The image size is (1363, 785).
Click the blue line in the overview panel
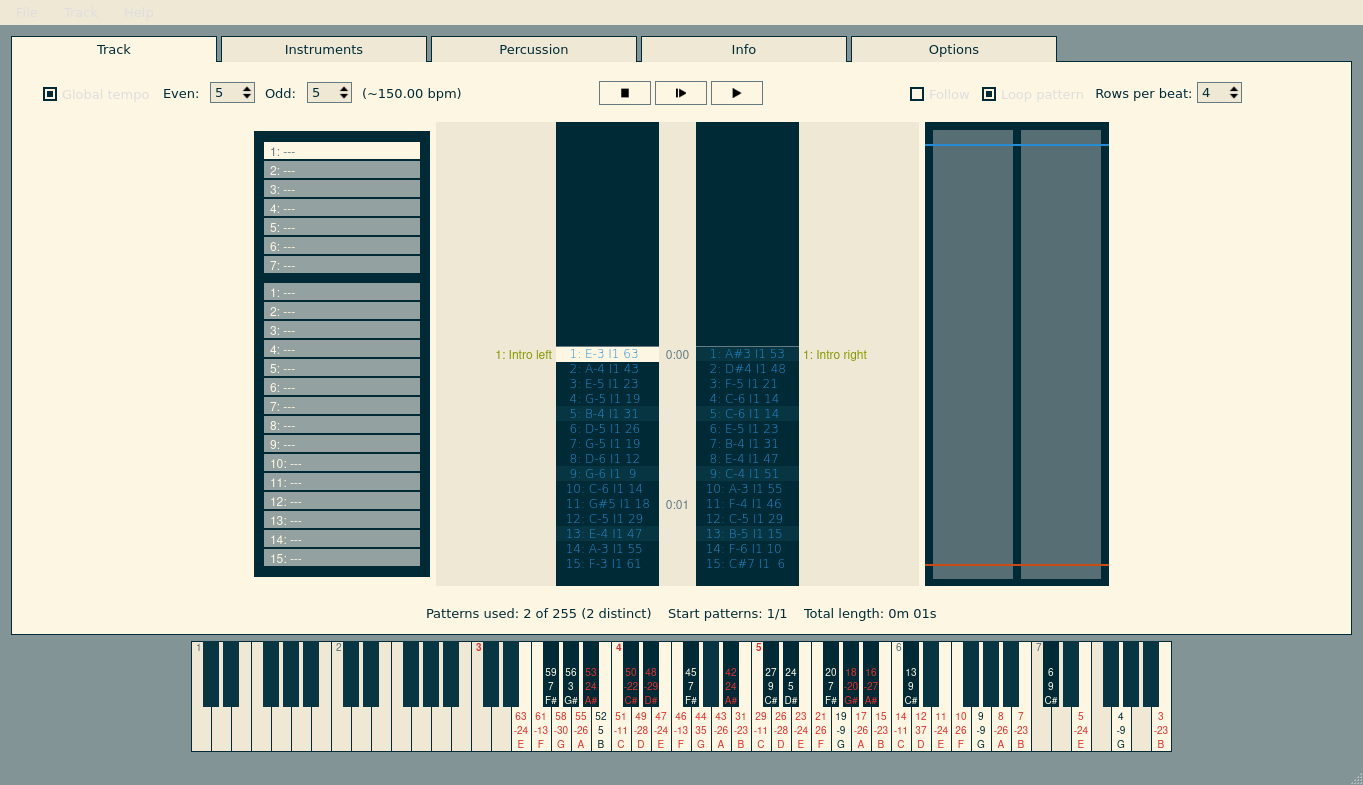tap(1017, 145)
